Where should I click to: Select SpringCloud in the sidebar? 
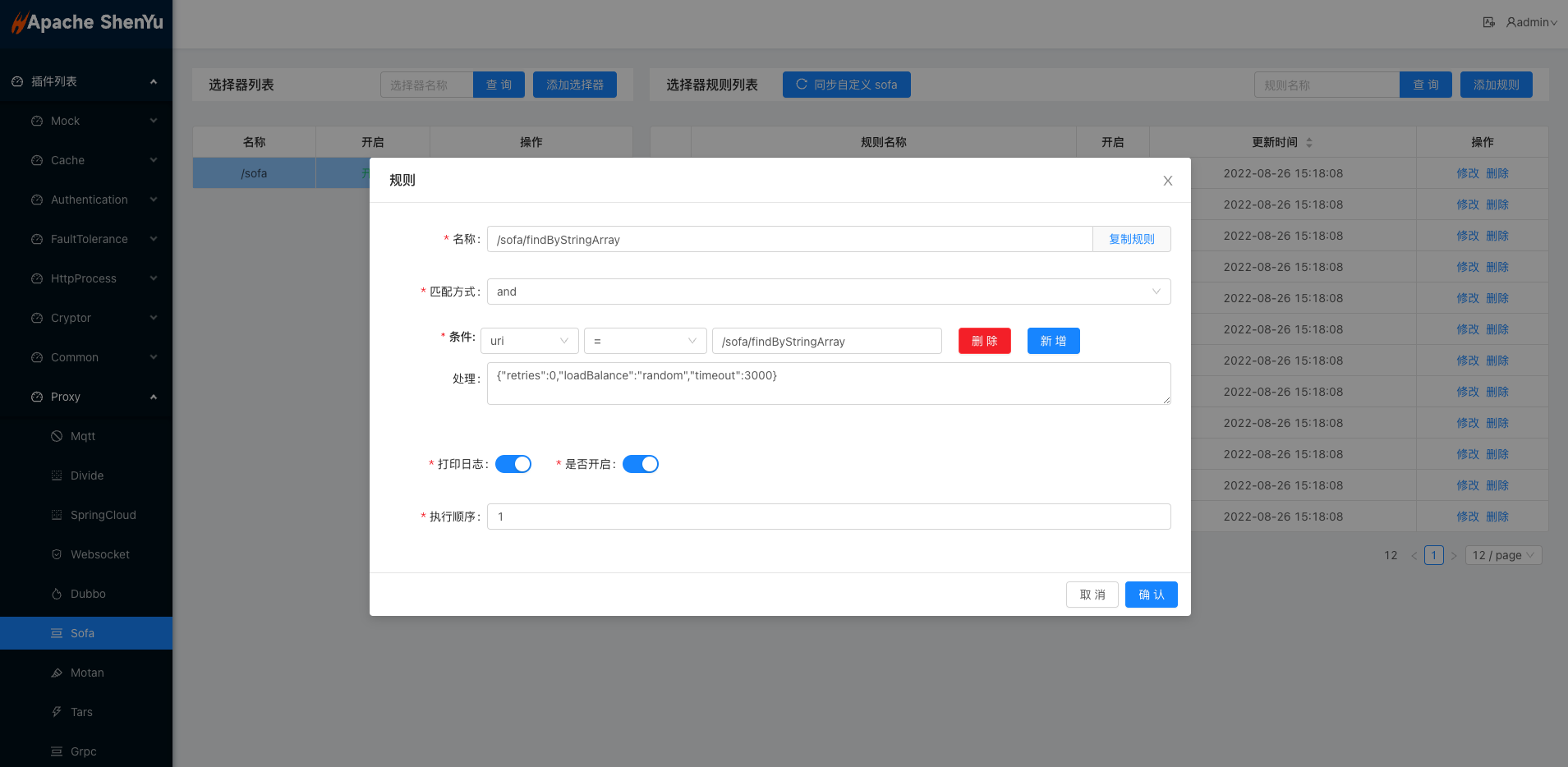pos(103,515)
